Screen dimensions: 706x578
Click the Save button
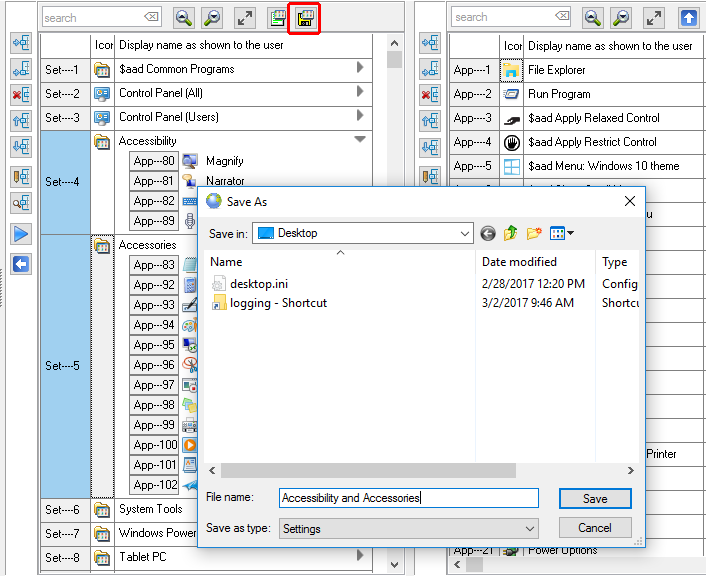(595, 498)
